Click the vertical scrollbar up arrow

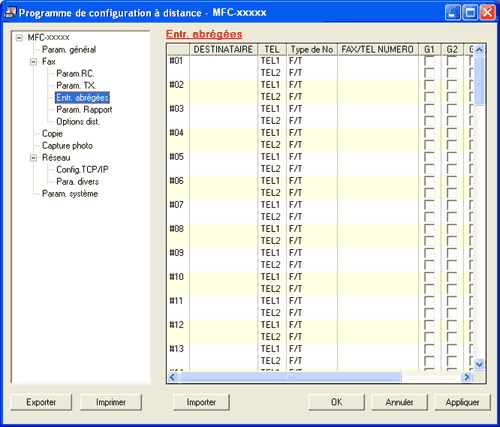(479, 50)
